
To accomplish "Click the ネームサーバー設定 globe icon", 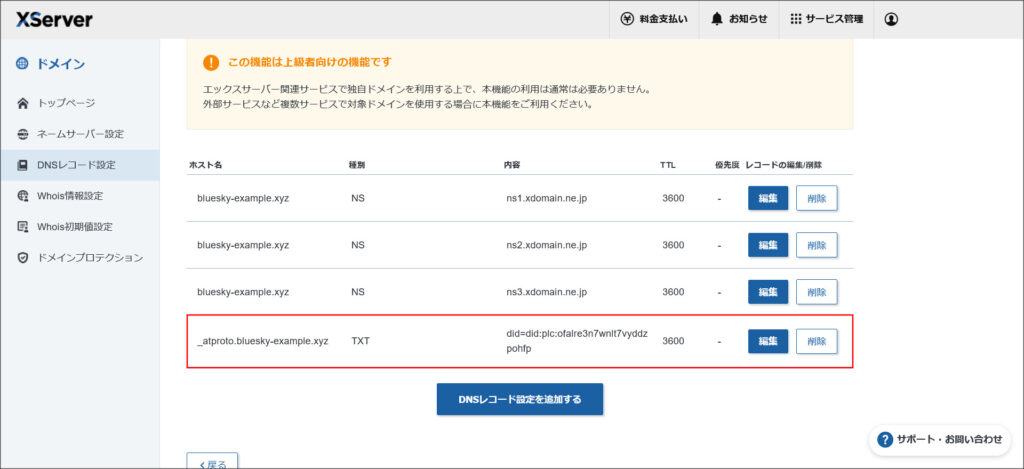I will [x=23, y=134].
